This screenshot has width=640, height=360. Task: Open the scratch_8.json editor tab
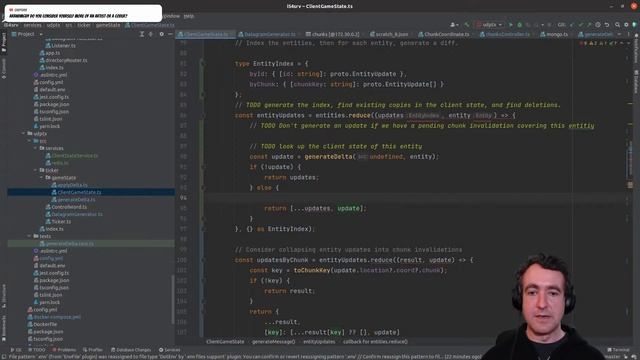[x=389, y=34]
